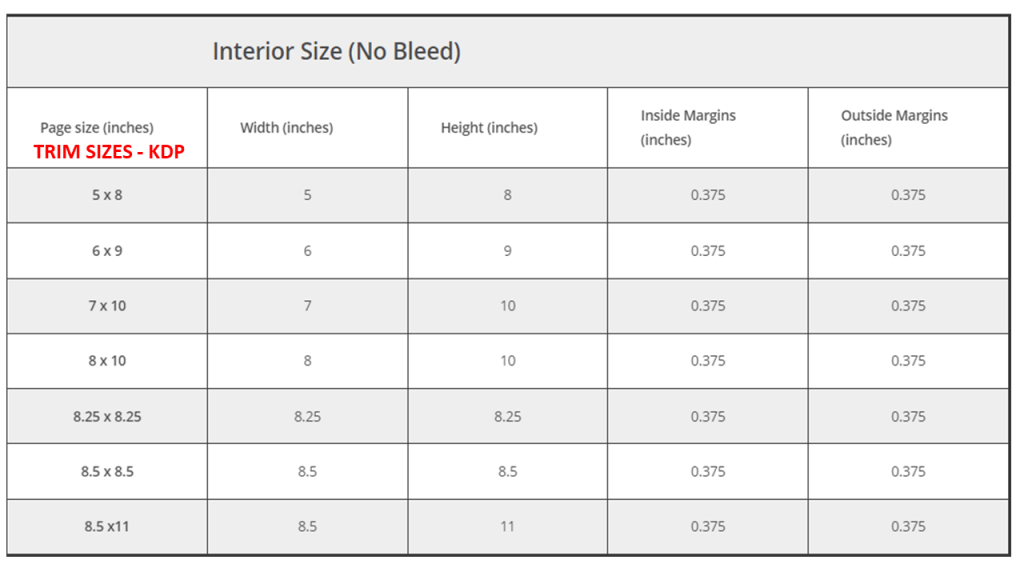Click the "8.25 x 8.25" page size cell
Screen dimensions: 1024x576
107,417
